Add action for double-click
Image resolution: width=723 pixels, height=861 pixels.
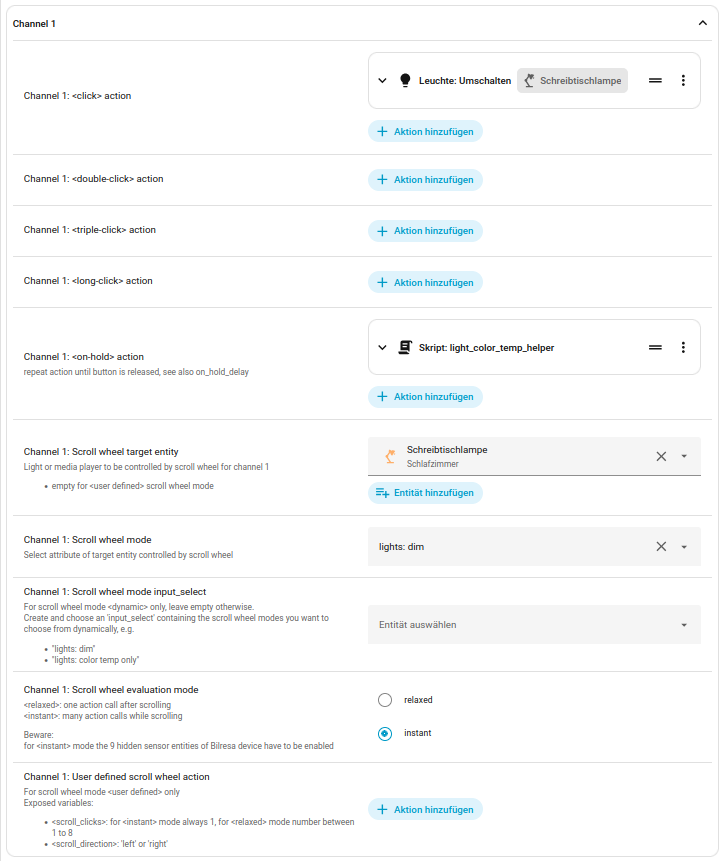[426, 180]
